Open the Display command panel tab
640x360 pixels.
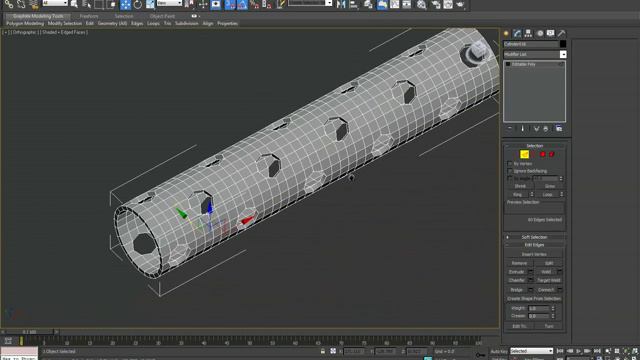551,33
